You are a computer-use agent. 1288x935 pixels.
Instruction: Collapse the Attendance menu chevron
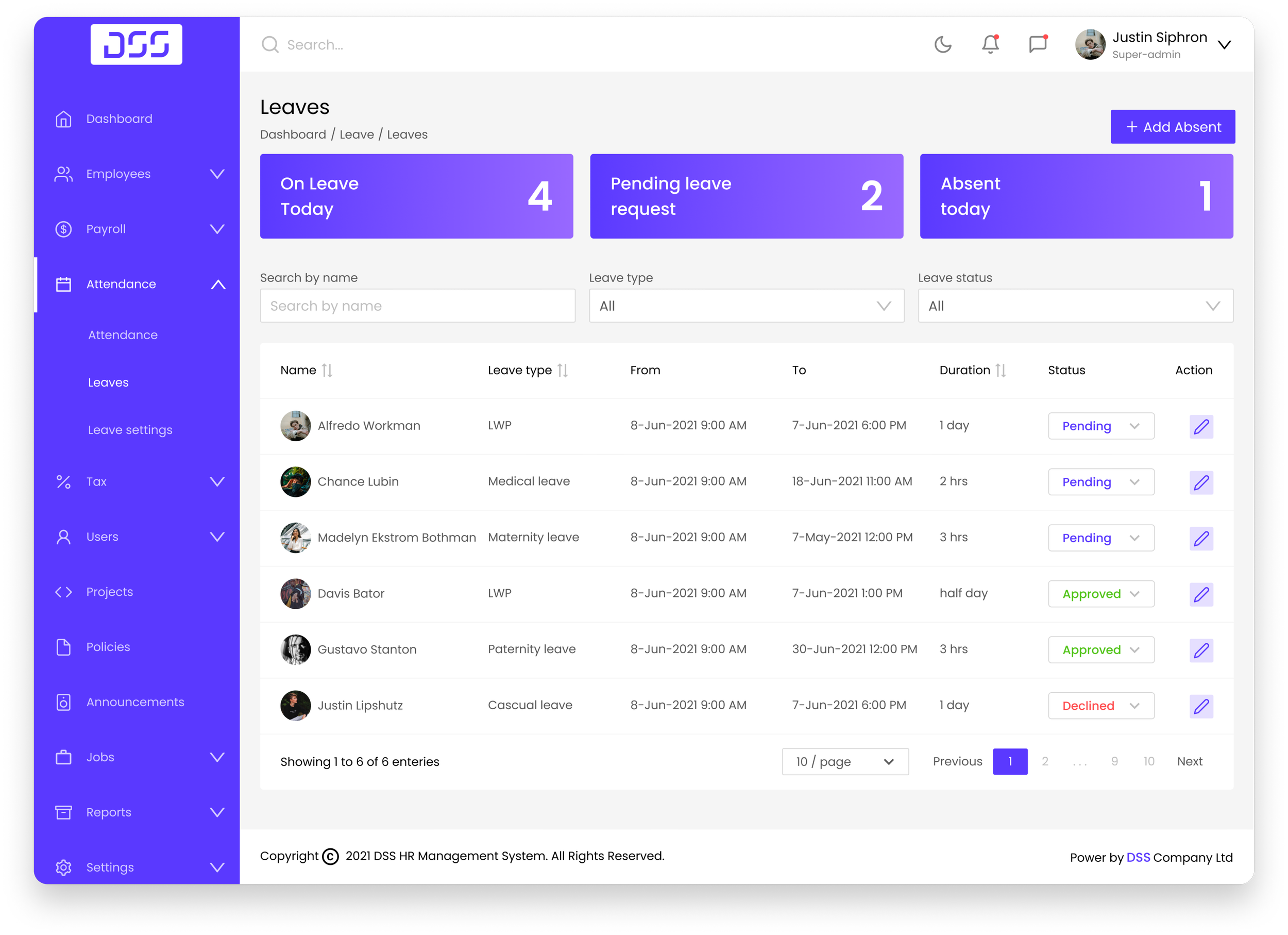pos(218,284)
